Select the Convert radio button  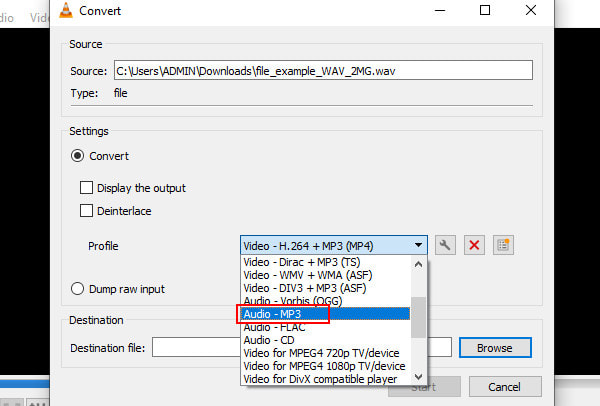tap(77, 156)
